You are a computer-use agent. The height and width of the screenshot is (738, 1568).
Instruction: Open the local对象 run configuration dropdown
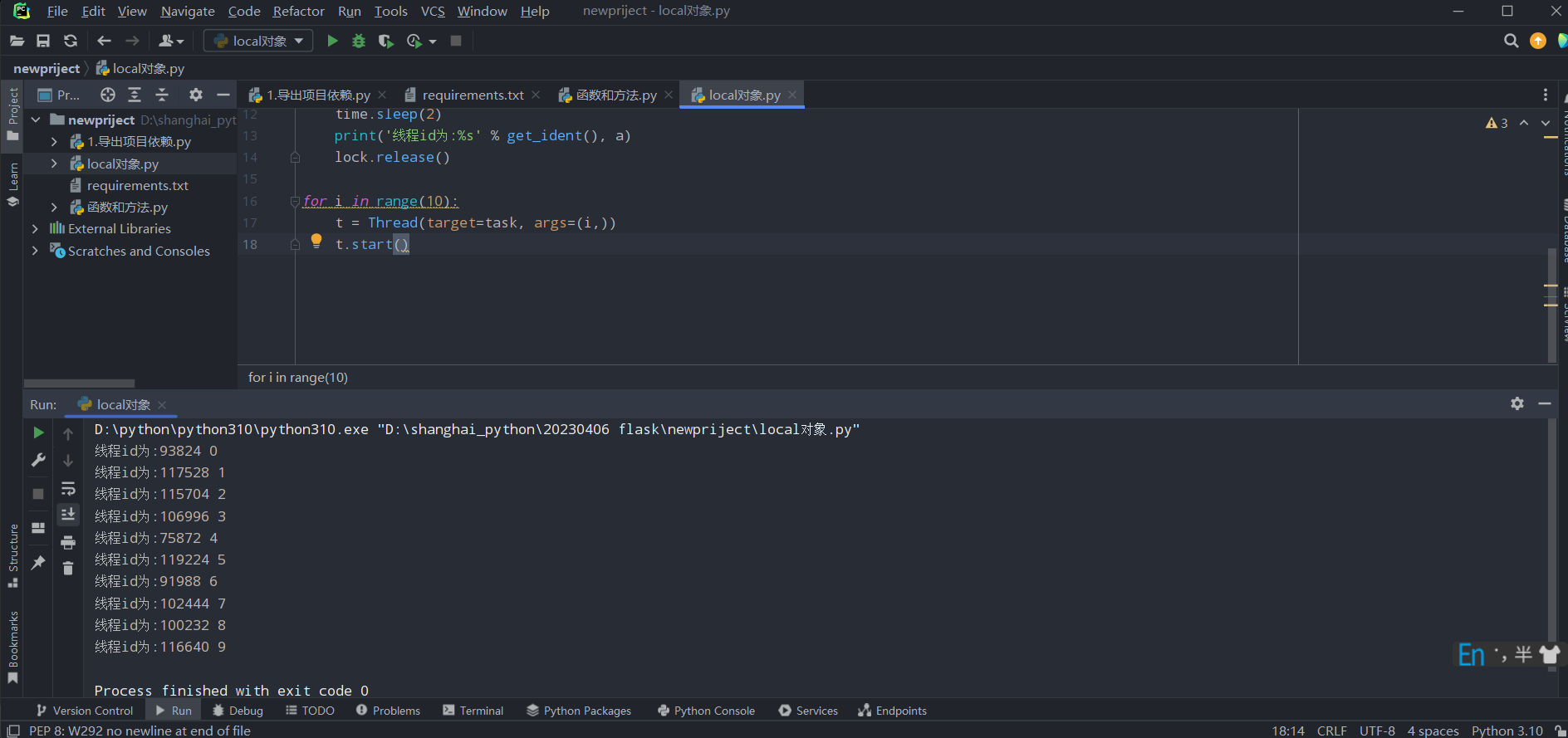click(x=258, y=41)
